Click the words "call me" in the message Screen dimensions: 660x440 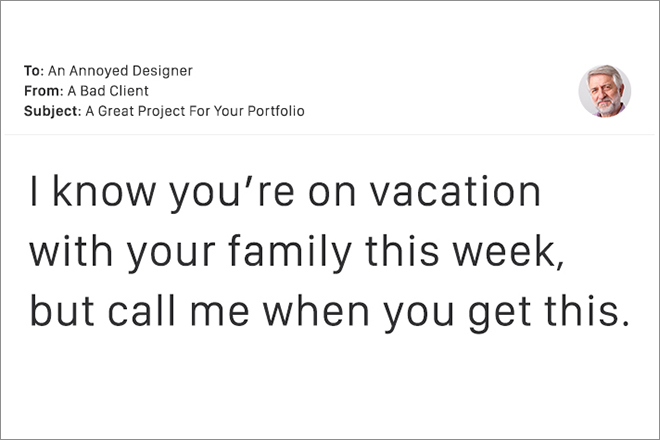click(x=178, y=311)
